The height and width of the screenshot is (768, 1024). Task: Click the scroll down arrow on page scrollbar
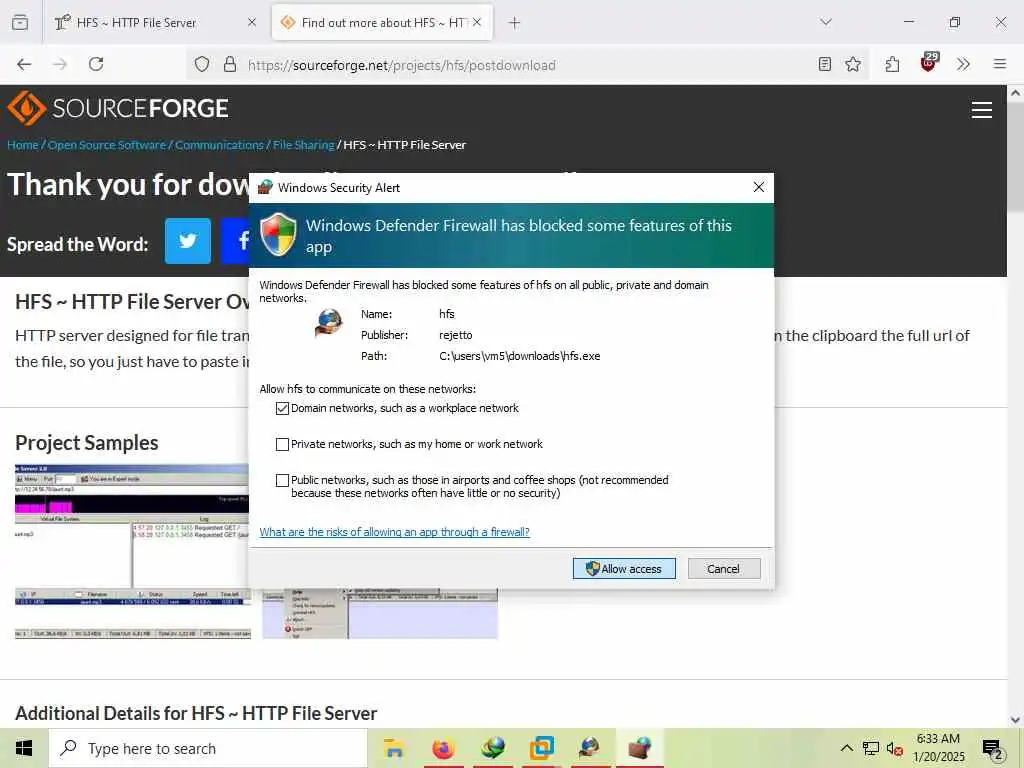(1015, 720)
